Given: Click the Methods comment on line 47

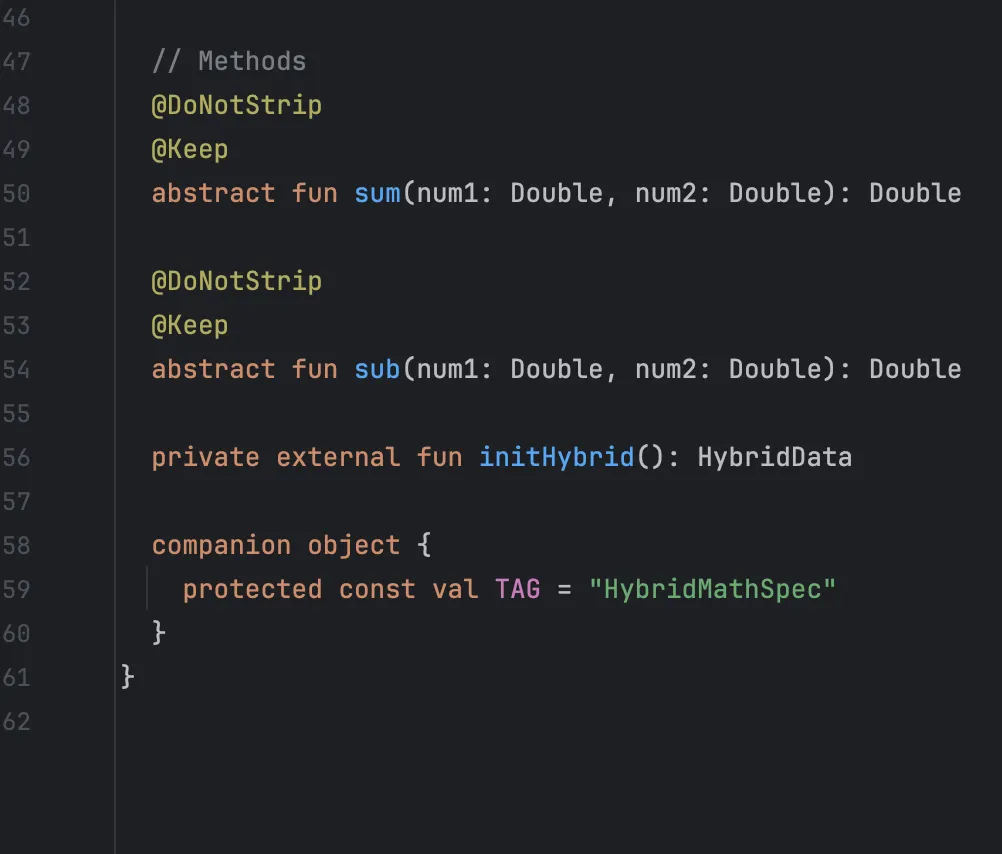Looking at the screenshot, I should [229, 61].
